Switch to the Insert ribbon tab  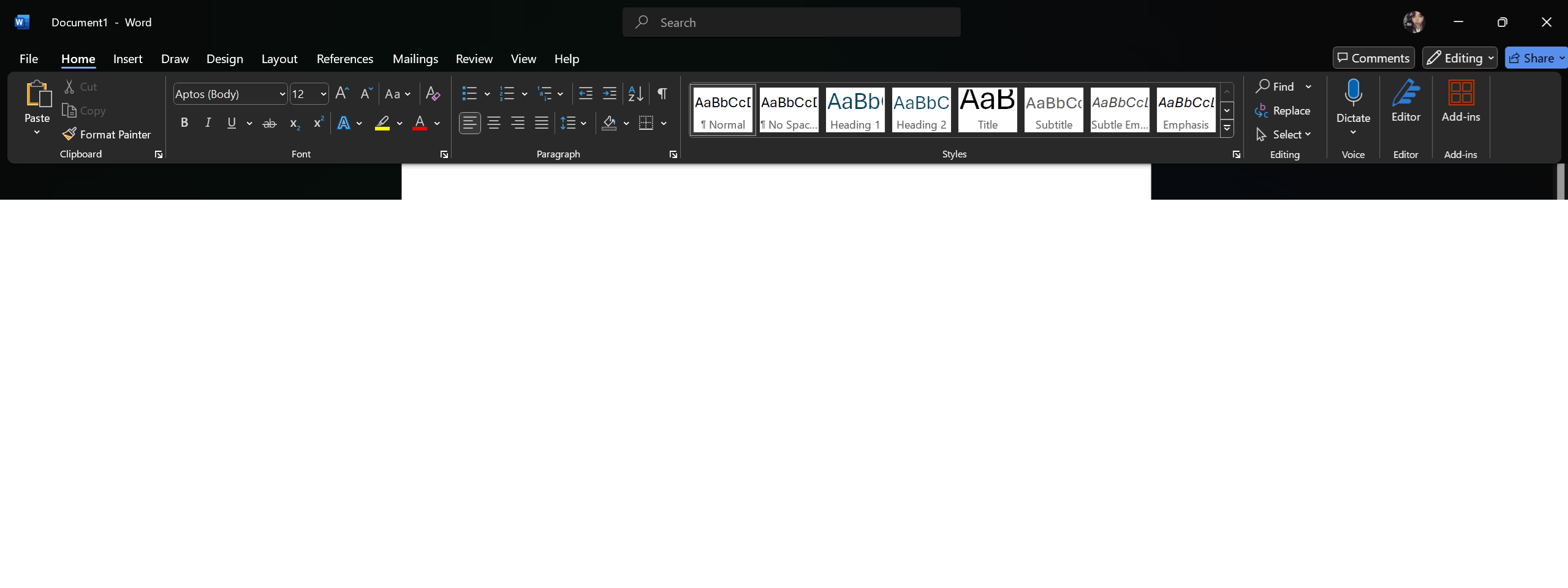click(x=127, y=58)
